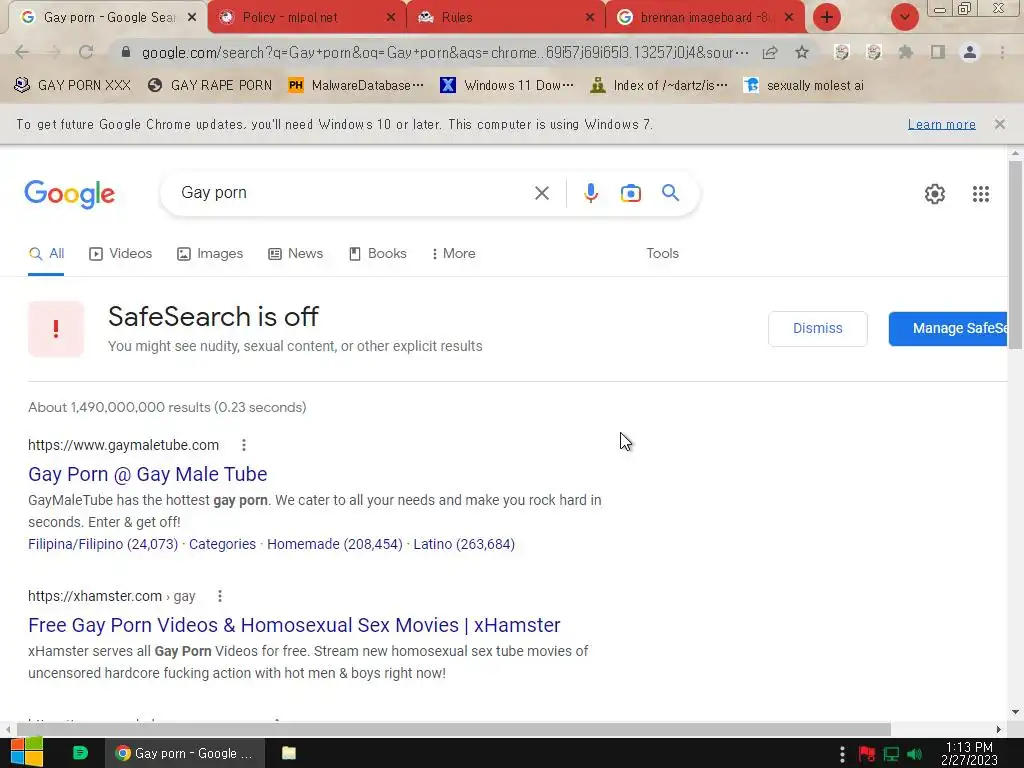The width and height of the screenshot is (1024, 768).
Task: Click the horizontal scrollbar right arrow
Action: pos(999,729)
